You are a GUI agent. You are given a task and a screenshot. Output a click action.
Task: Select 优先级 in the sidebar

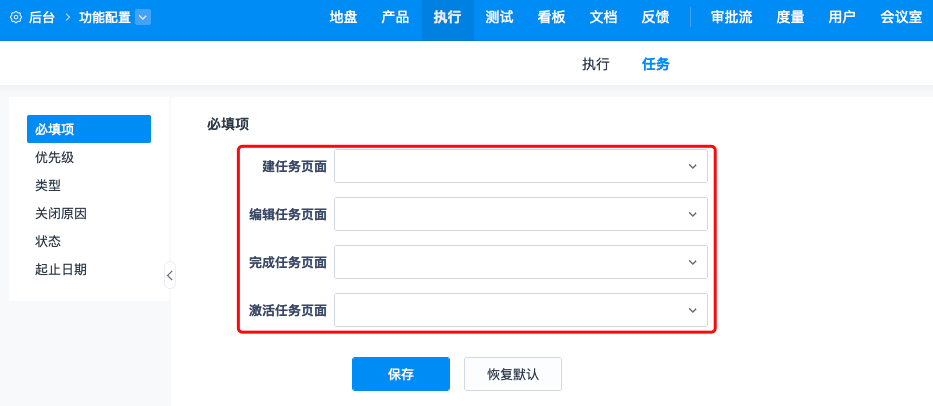point(55,157)
